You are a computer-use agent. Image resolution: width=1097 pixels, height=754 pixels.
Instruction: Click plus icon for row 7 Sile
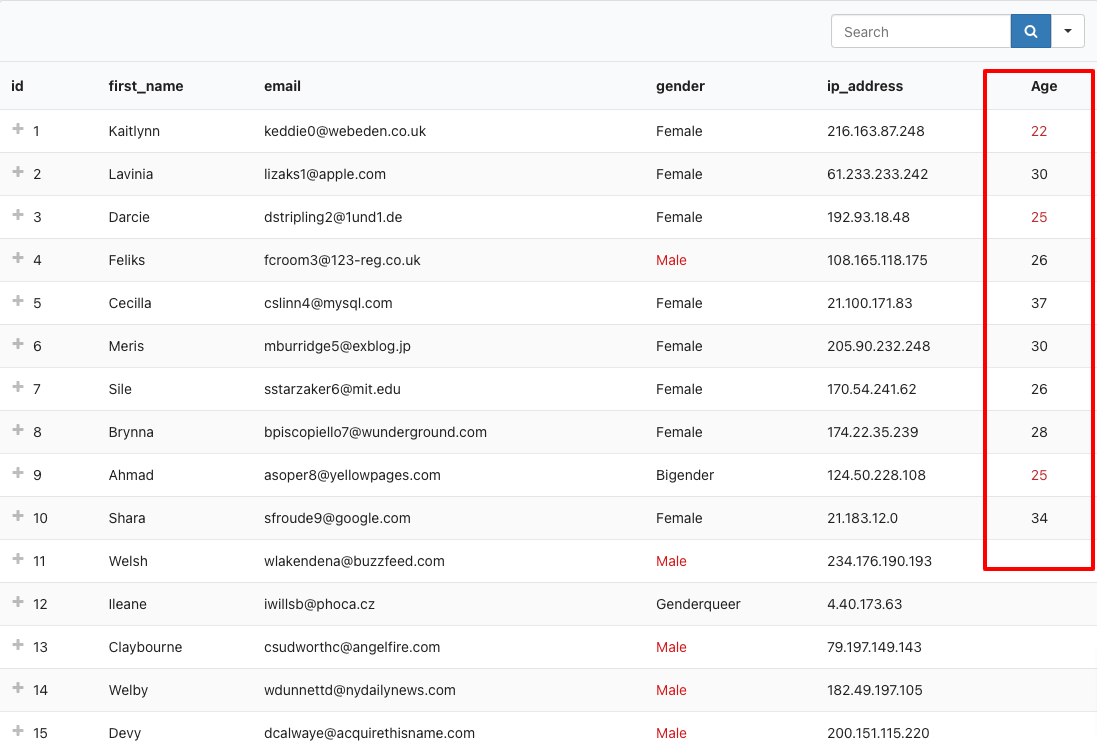[x=17, y=388]
